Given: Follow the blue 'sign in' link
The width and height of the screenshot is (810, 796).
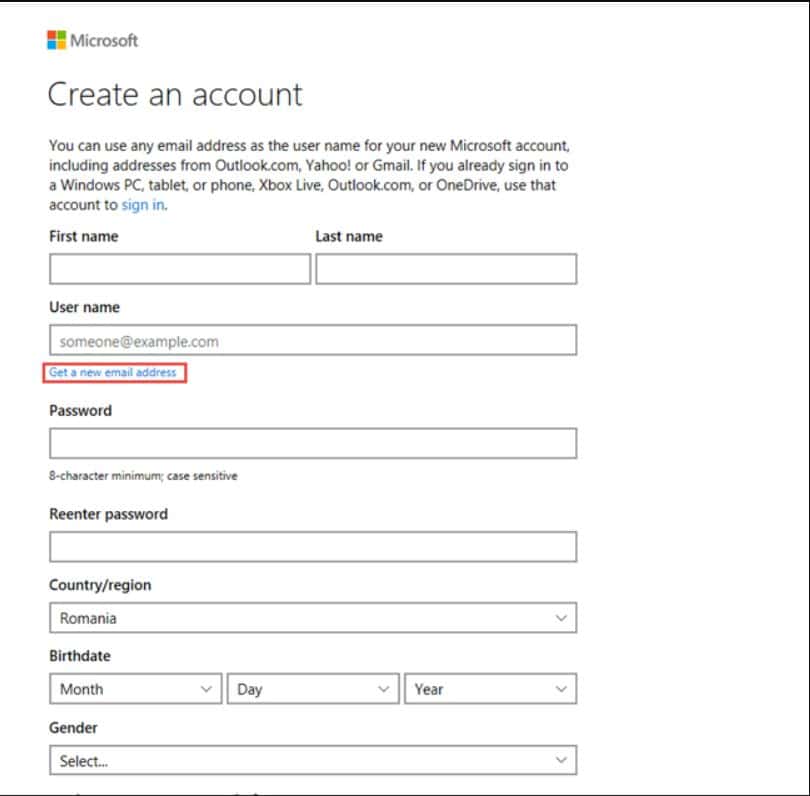Looking at the screenshot, I should click(143, 205).
